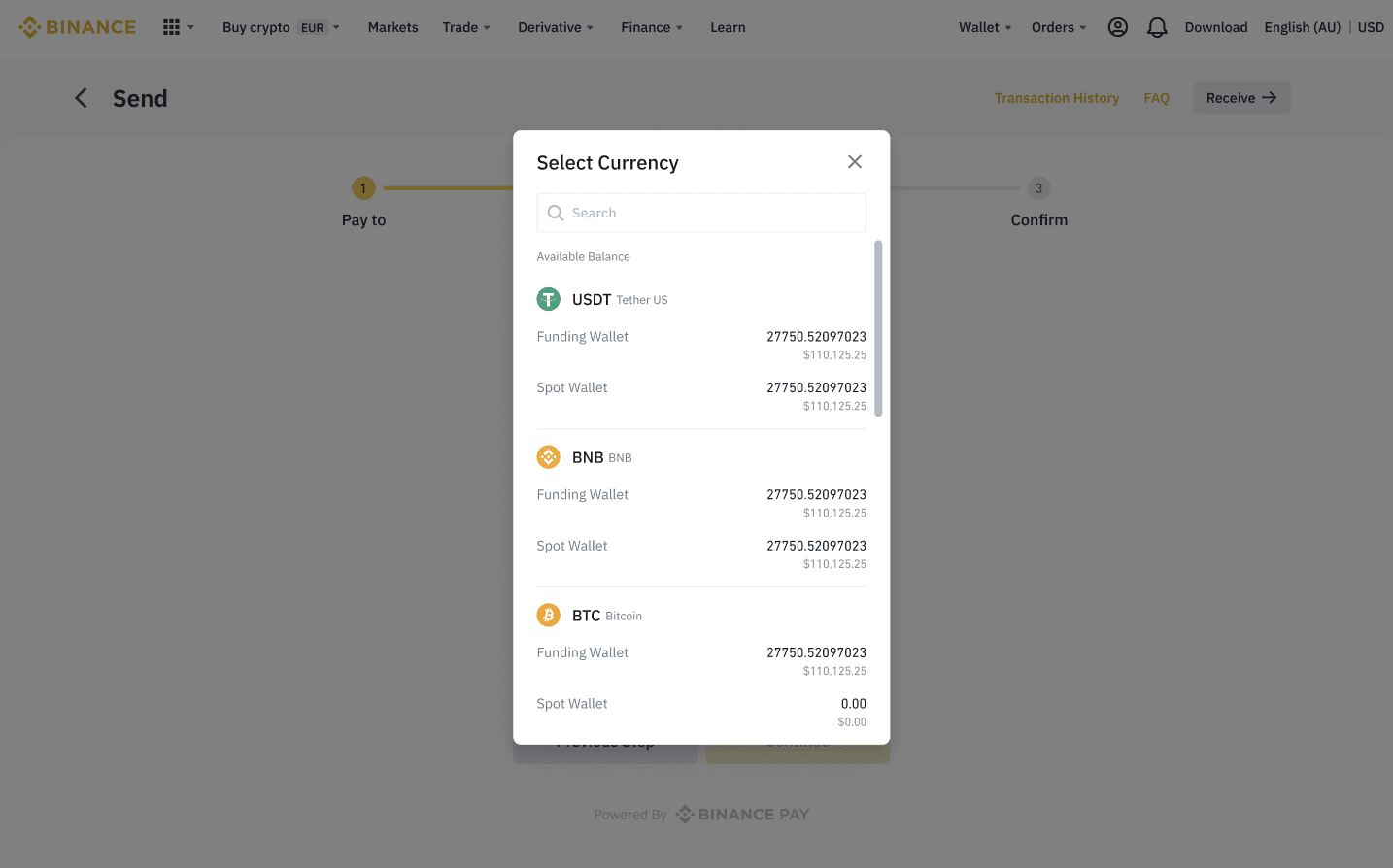Click the Binance logo in header
The image size is (1393, 868).
pos(78,27)
